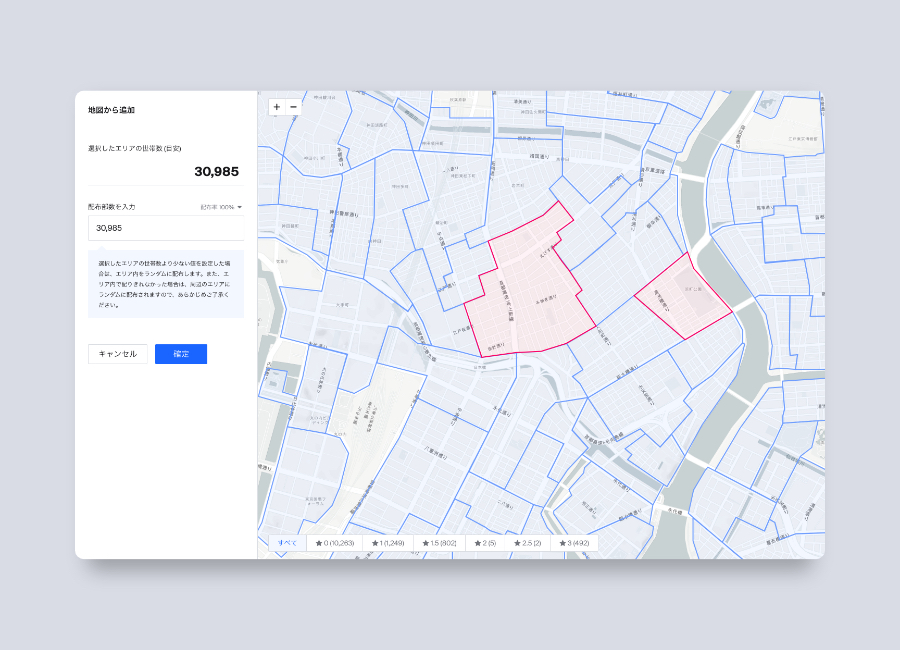Screen dimensions: 900x650
Task: Select the large pink highlighted area on the map
Action: tap(530, 280)
